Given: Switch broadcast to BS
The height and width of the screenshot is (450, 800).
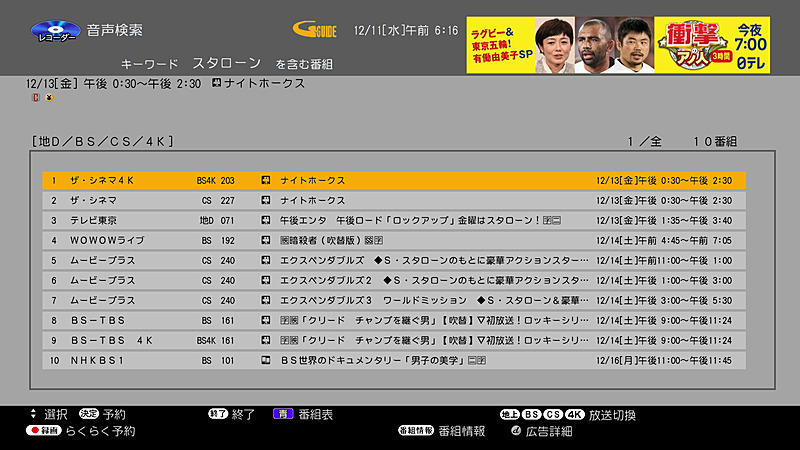Looking at the screenshot, I should click(531, 415).
